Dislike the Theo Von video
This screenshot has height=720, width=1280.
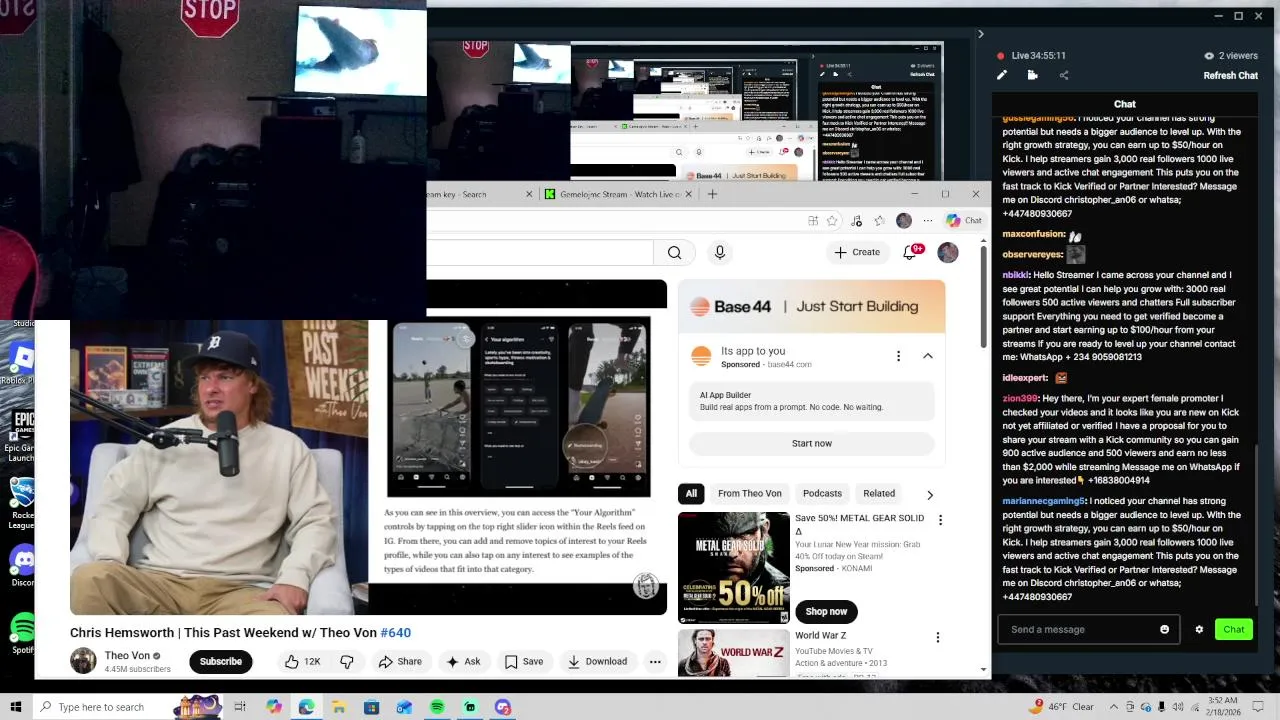click(347, 661)
